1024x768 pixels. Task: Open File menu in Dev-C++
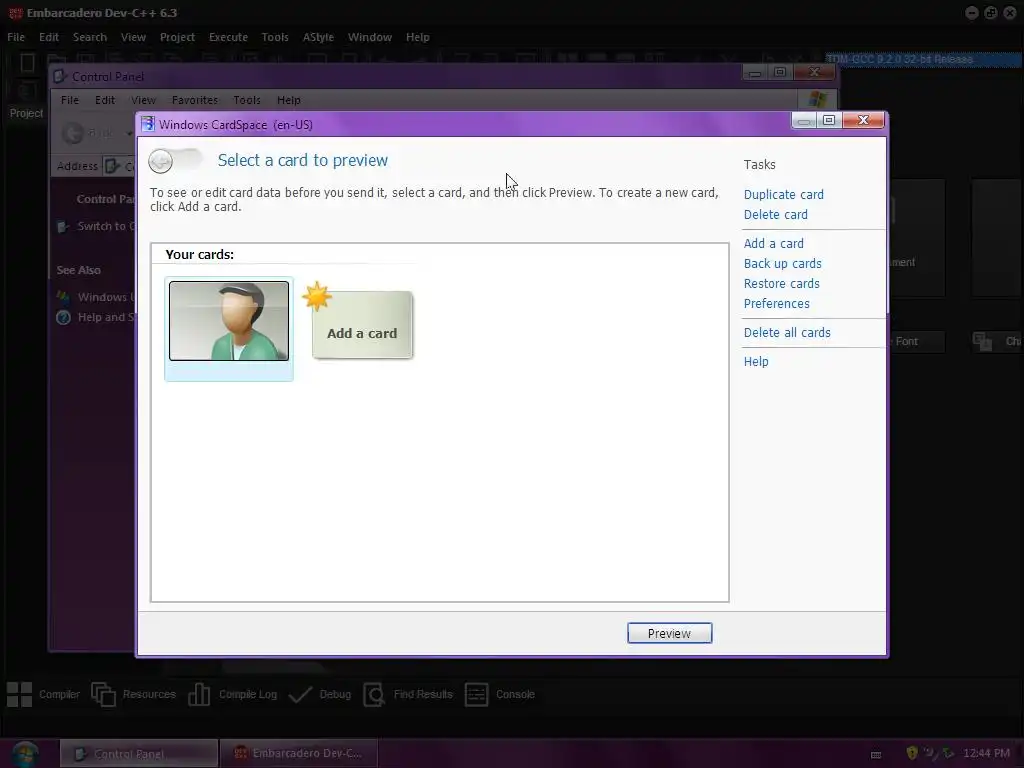[x=16, y=37]
